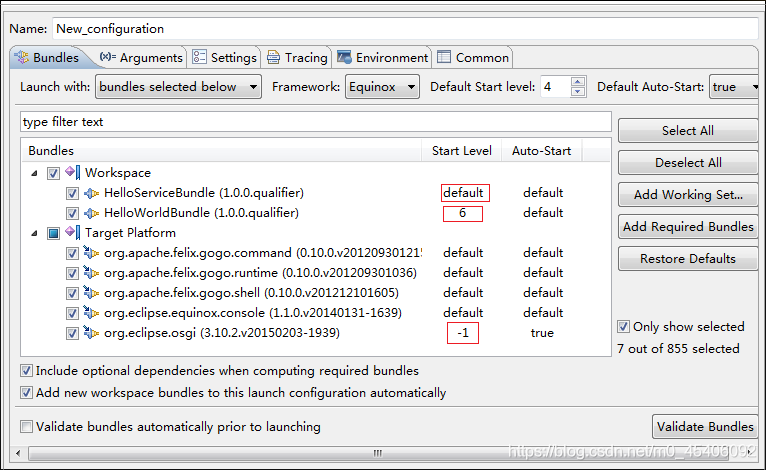Click the Default Start level value field
The width and height of the screenshot is (766, 470).
[555, 86]
